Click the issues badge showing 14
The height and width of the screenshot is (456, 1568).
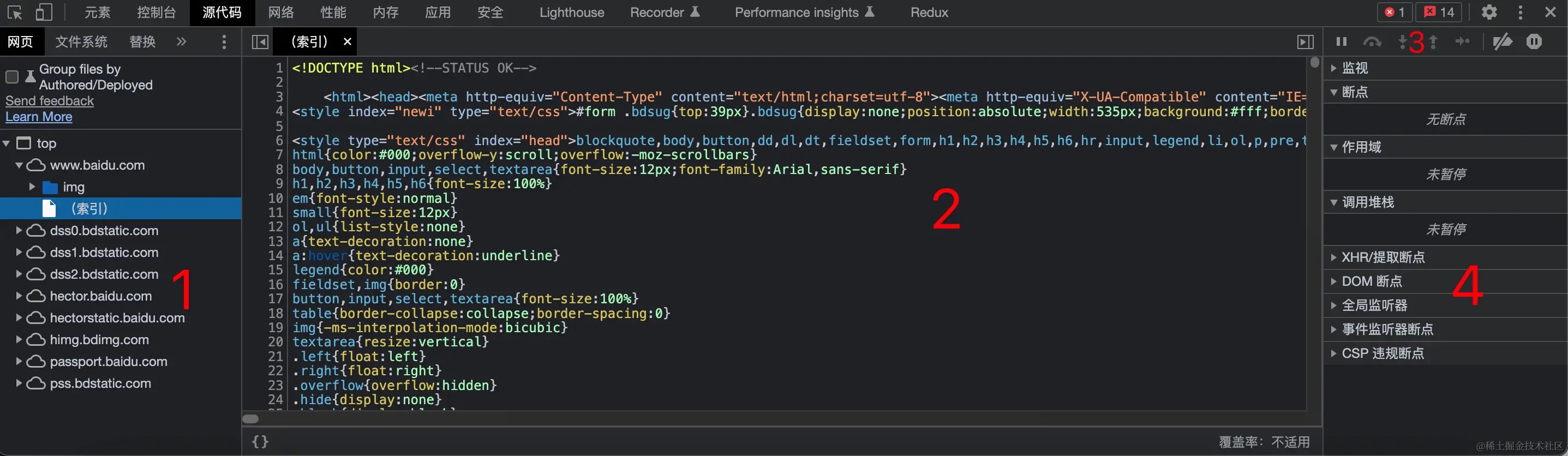click(x=1438, y=12)
